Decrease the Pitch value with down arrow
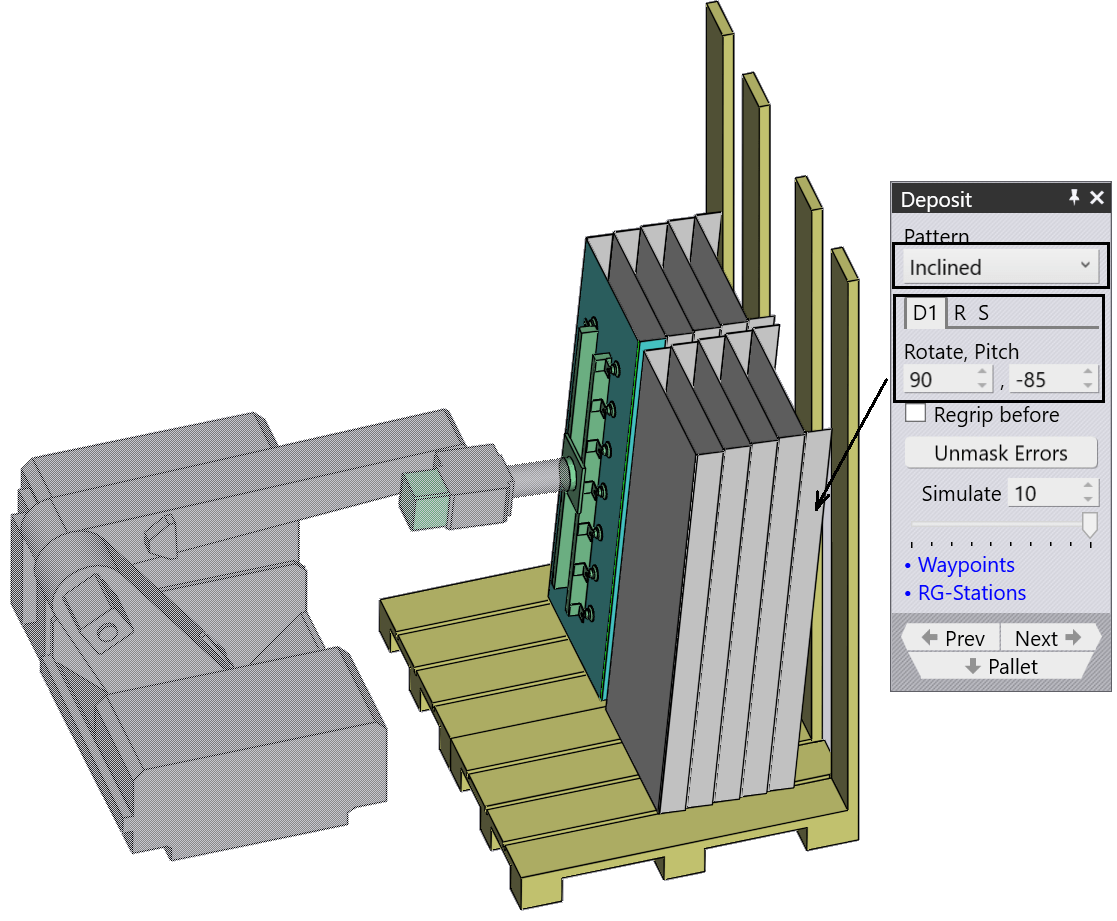Viewport: 1117px width, 921px height. (x=1088, y=385)
